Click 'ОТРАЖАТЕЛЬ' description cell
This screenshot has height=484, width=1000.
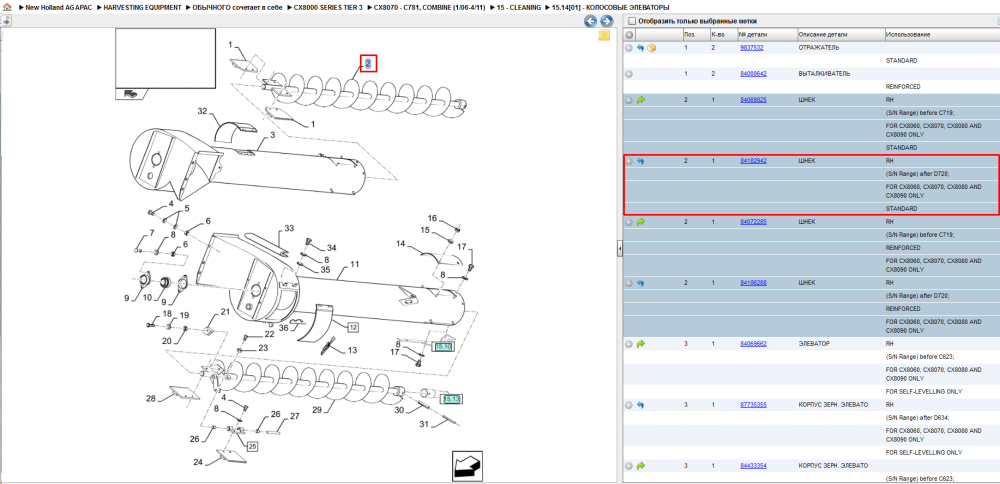(x=818, y=48)
